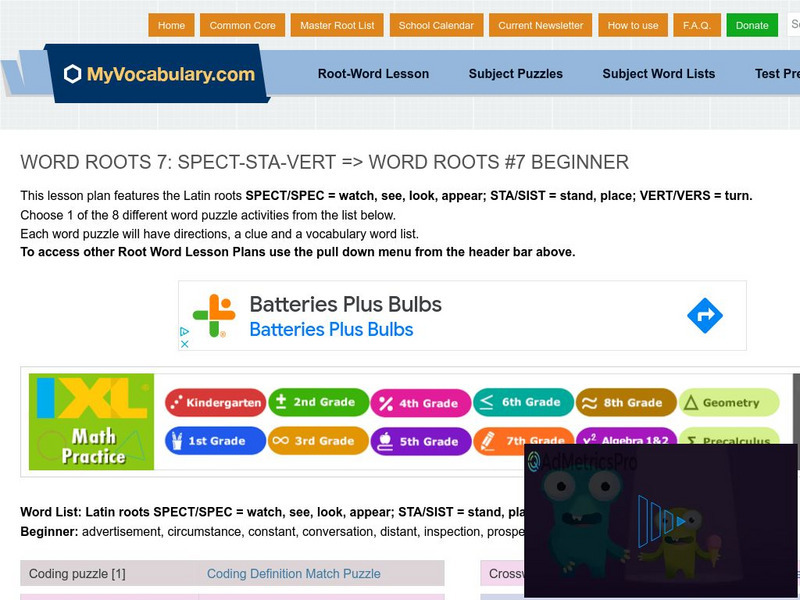The width and height of the screenshot is (800, 600).
Task: Select the 1st Grade pill
Action: (x=215, y=441)
